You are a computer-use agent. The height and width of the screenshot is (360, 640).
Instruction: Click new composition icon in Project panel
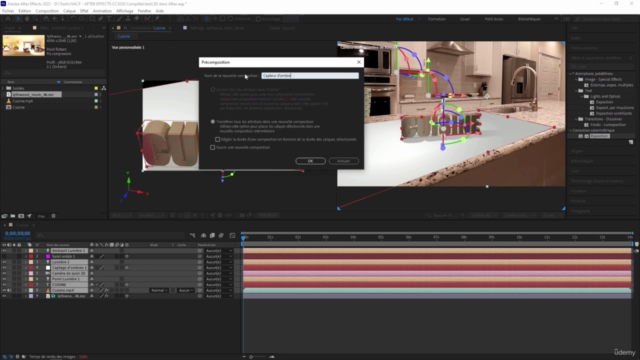pyautogui.click(x=21, y=216)
